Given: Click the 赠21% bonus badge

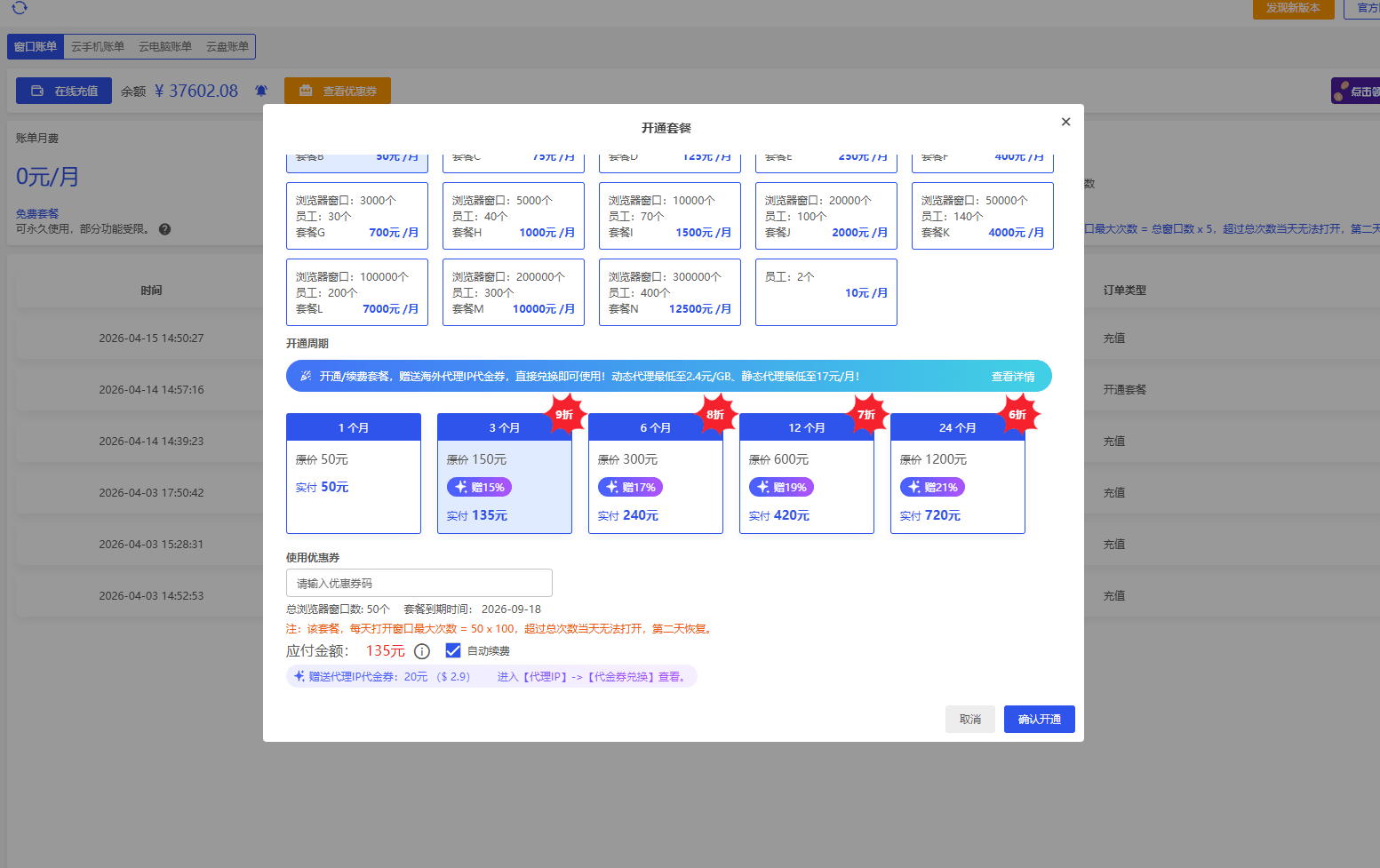Looking at the screenshot, I should (932, 487).
